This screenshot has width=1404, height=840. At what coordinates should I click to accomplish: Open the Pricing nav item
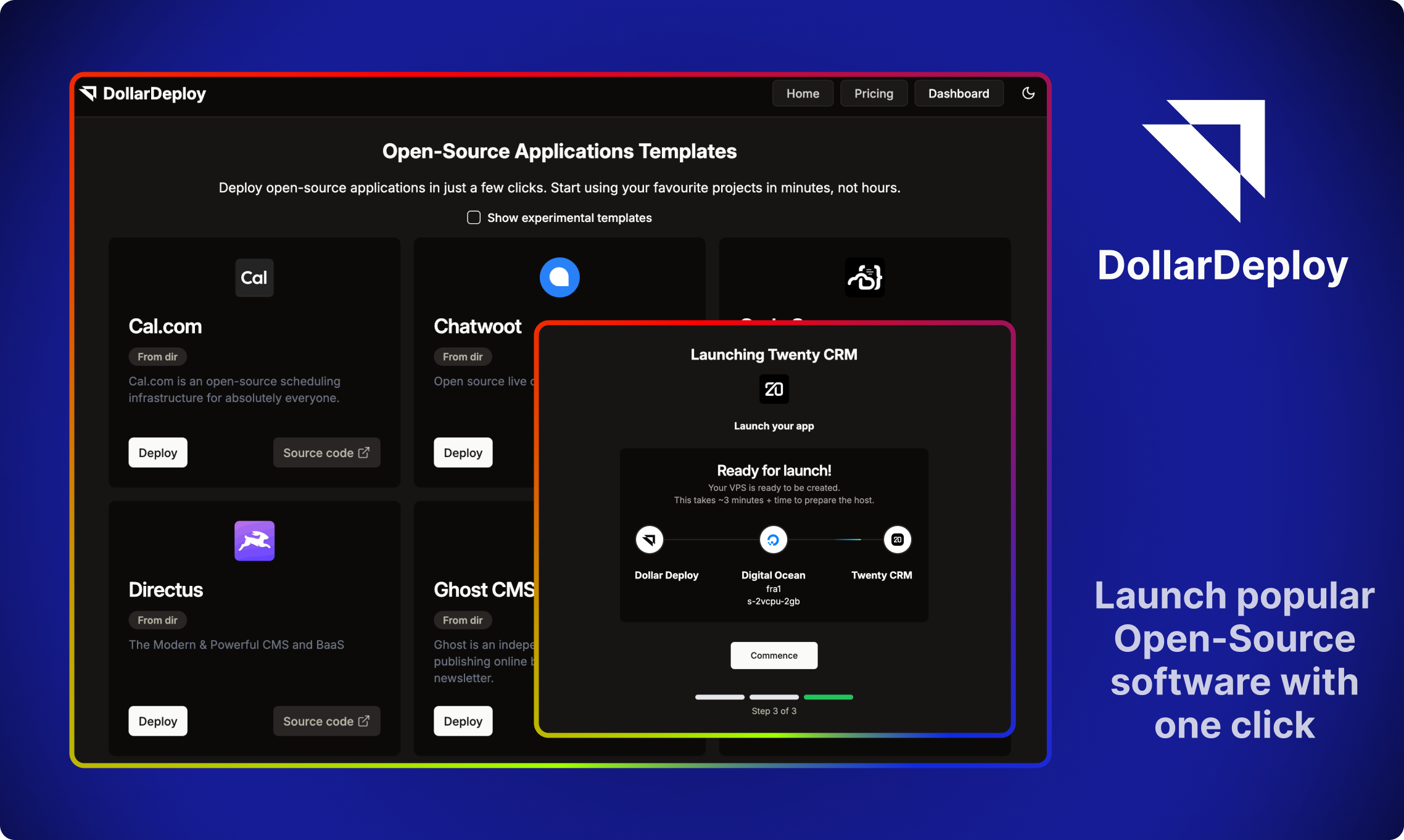(x=873, y=94)
